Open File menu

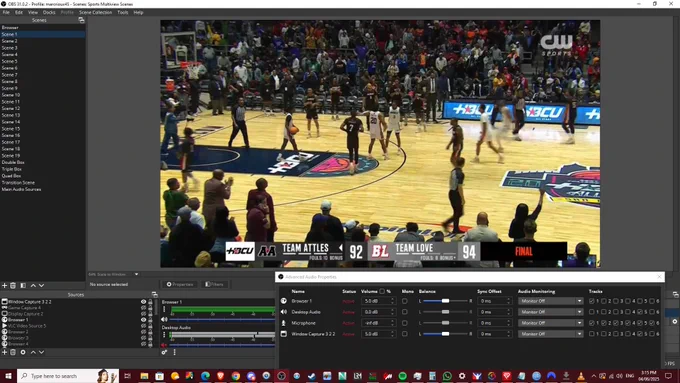pyautogui.click(x=6, y=12)
